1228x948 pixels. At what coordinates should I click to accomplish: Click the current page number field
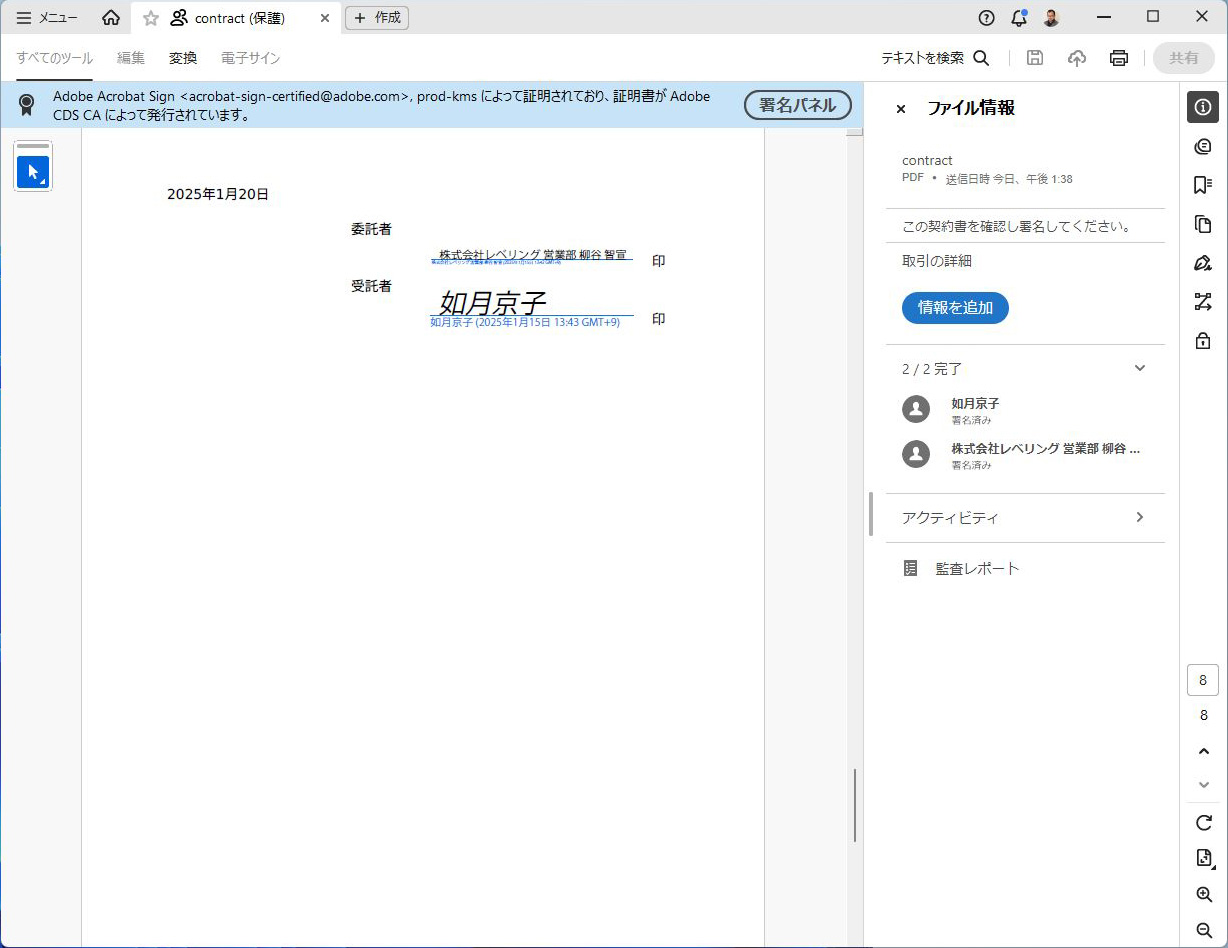click(1203, 680)
